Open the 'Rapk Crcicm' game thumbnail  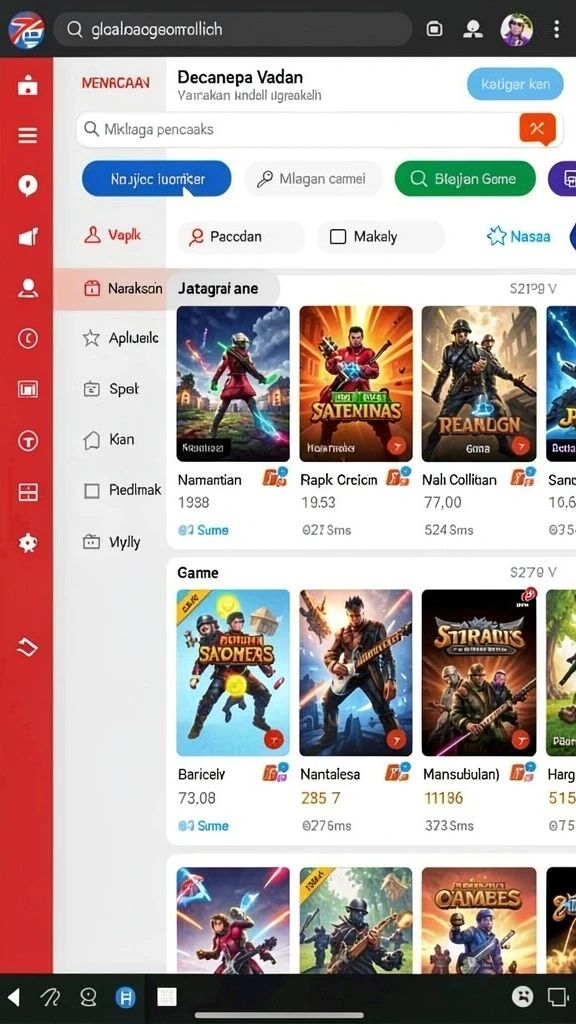(356, 384)
